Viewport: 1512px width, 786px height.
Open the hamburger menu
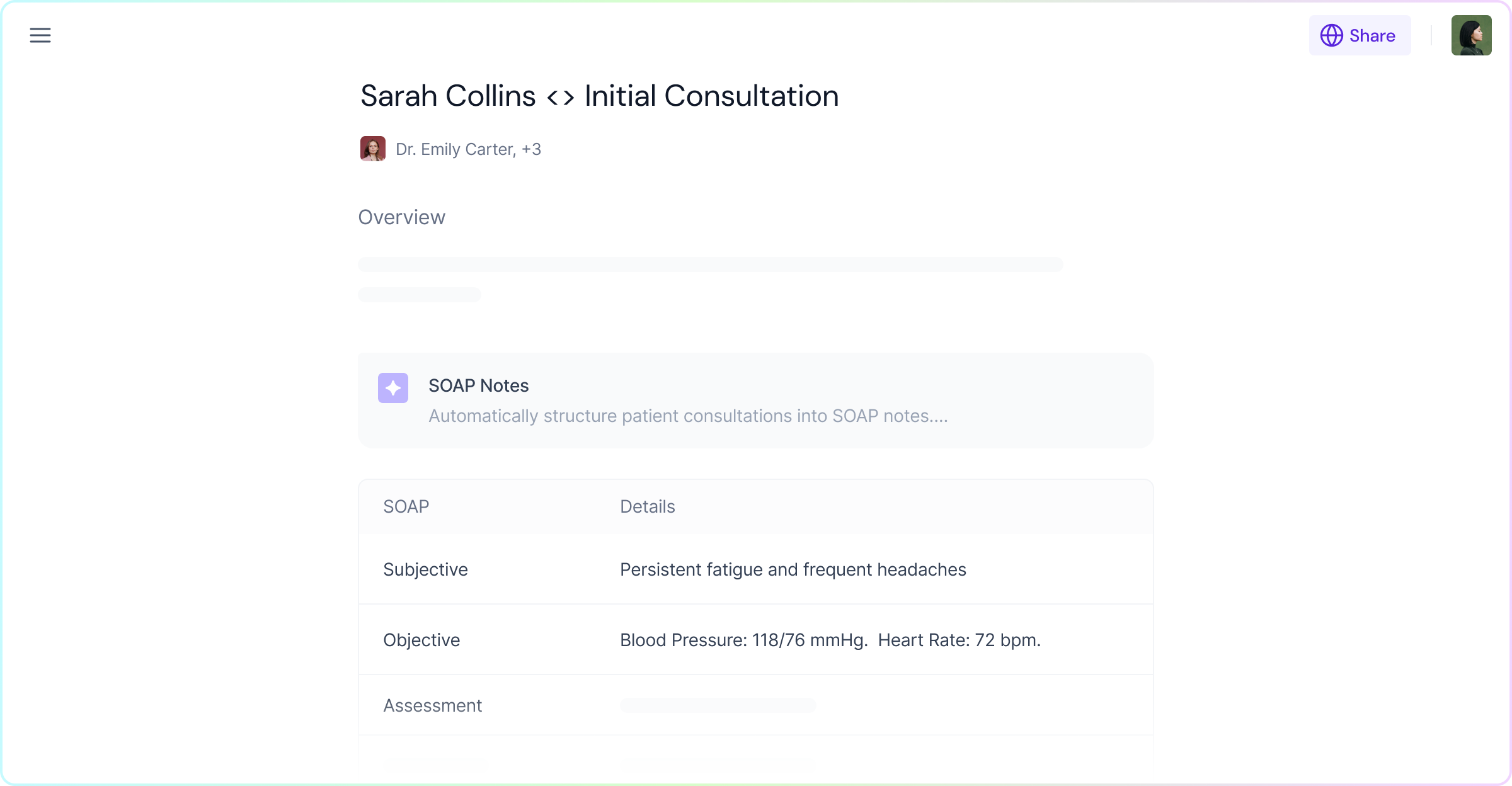pos(40,35)
